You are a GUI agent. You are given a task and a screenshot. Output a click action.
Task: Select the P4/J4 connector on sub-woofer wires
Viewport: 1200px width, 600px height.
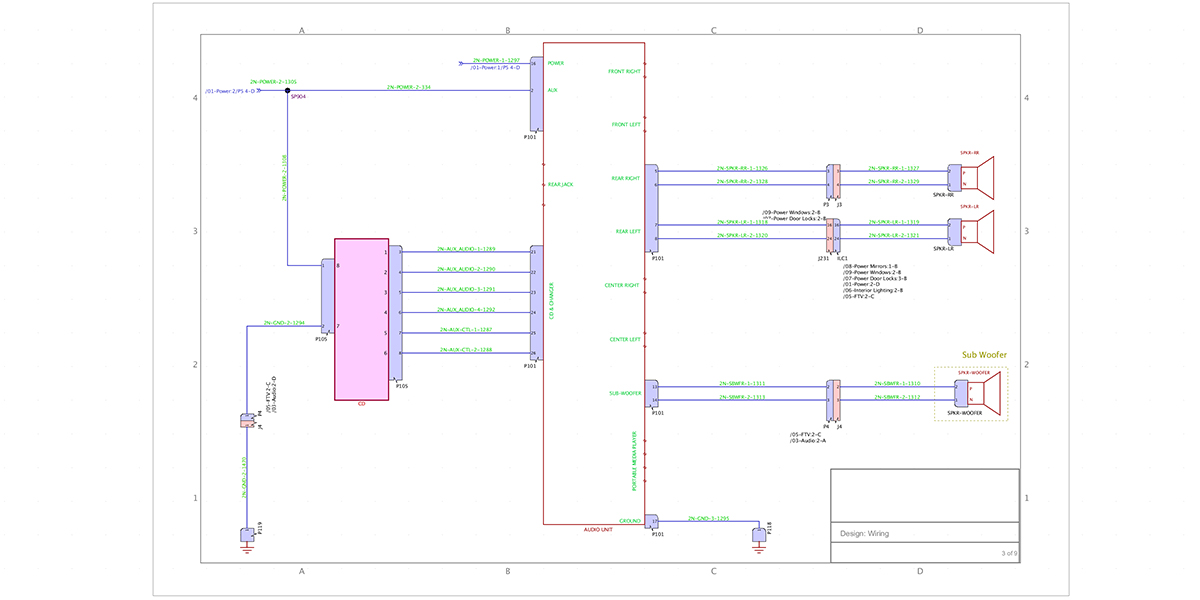pyautogui.click(x=833, y=400)
